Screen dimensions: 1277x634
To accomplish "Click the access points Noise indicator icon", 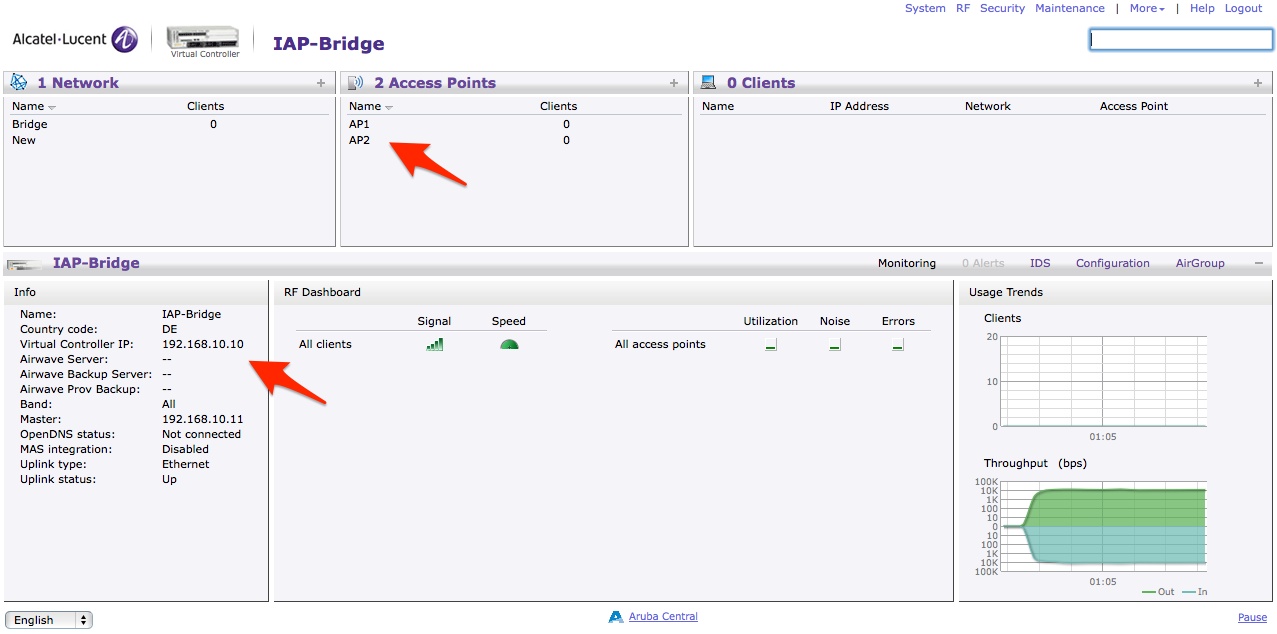I will click(835, 345).
